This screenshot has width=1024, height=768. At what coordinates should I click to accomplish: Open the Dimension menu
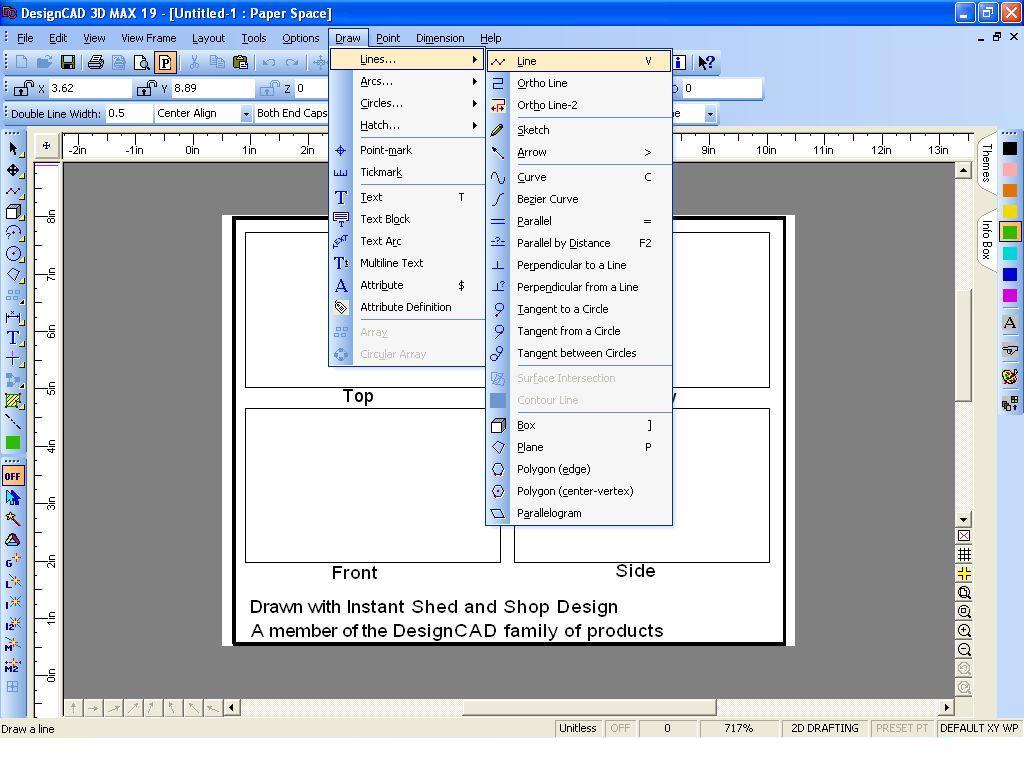coord(440,37)
